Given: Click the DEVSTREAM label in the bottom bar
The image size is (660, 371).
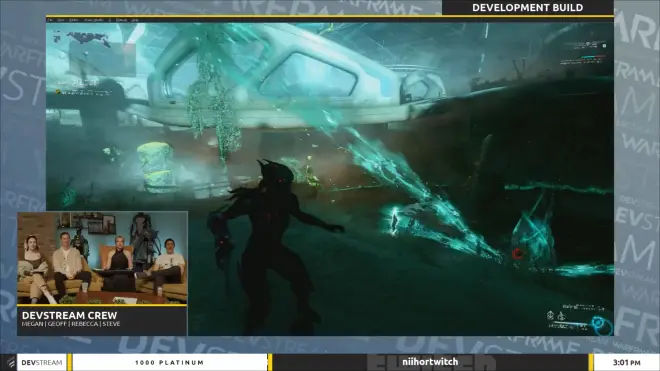Looking at the screenshot, I should click(x=42, y=363).
